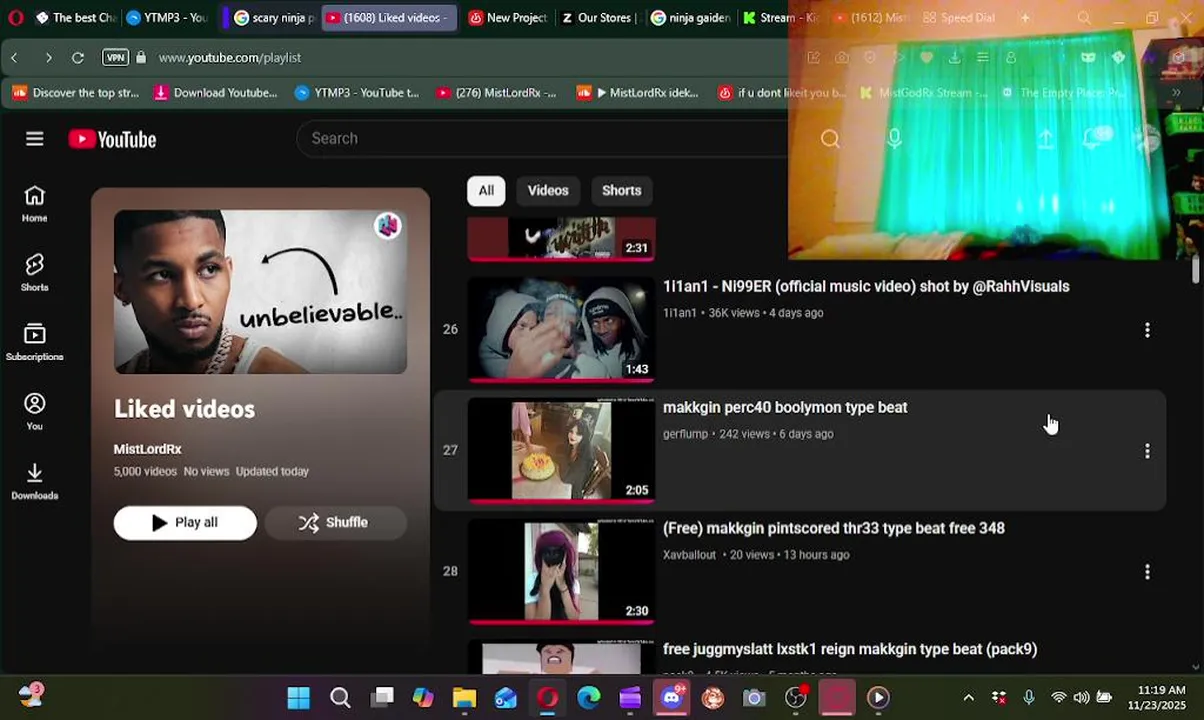The width and height of the screenshot is (1204, 720).
Task: Open Outlook from the taskbar
Action: [506, 698]
